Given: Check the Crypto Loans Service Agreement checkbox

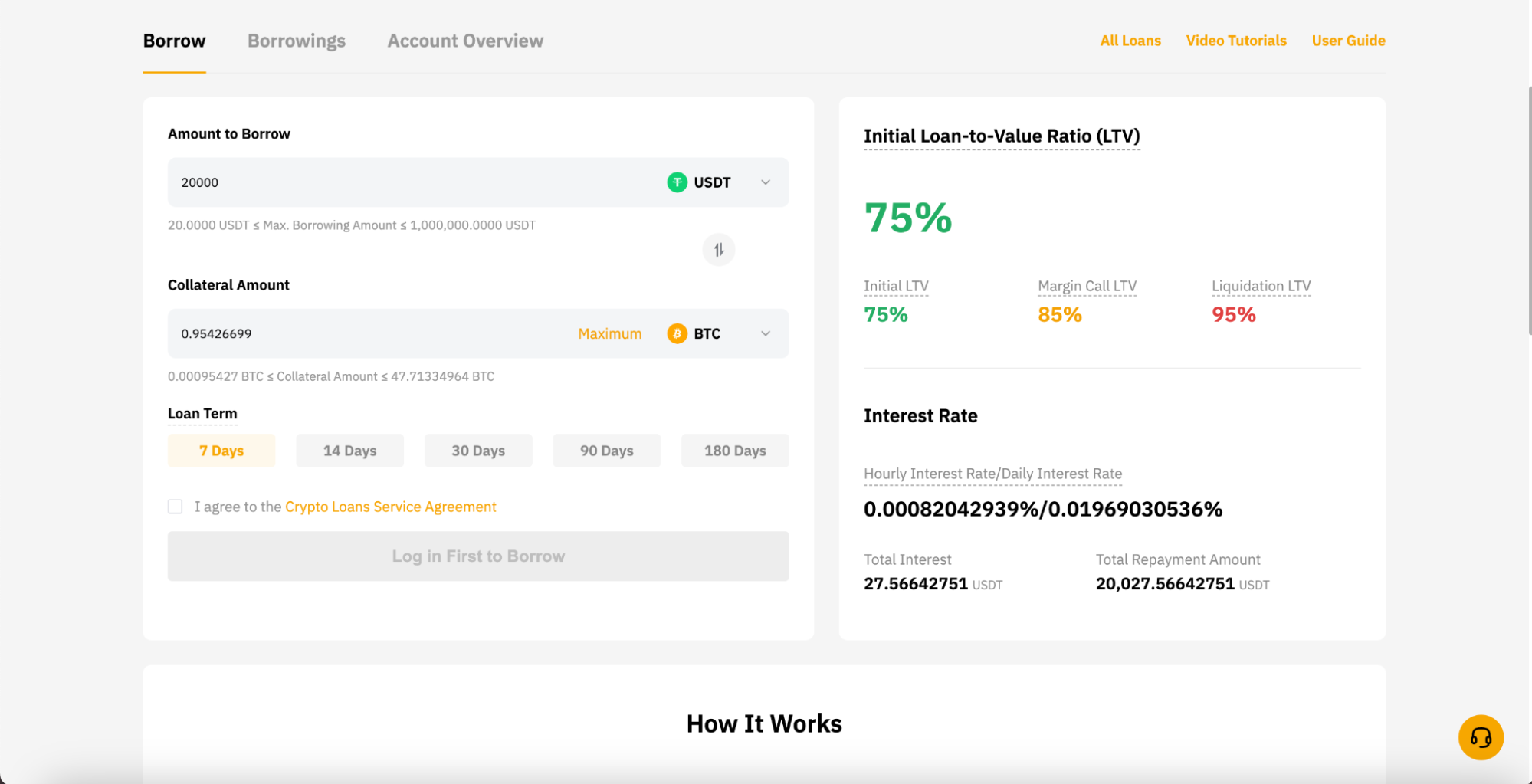Looking at the screenshot, I should [175, 507].
